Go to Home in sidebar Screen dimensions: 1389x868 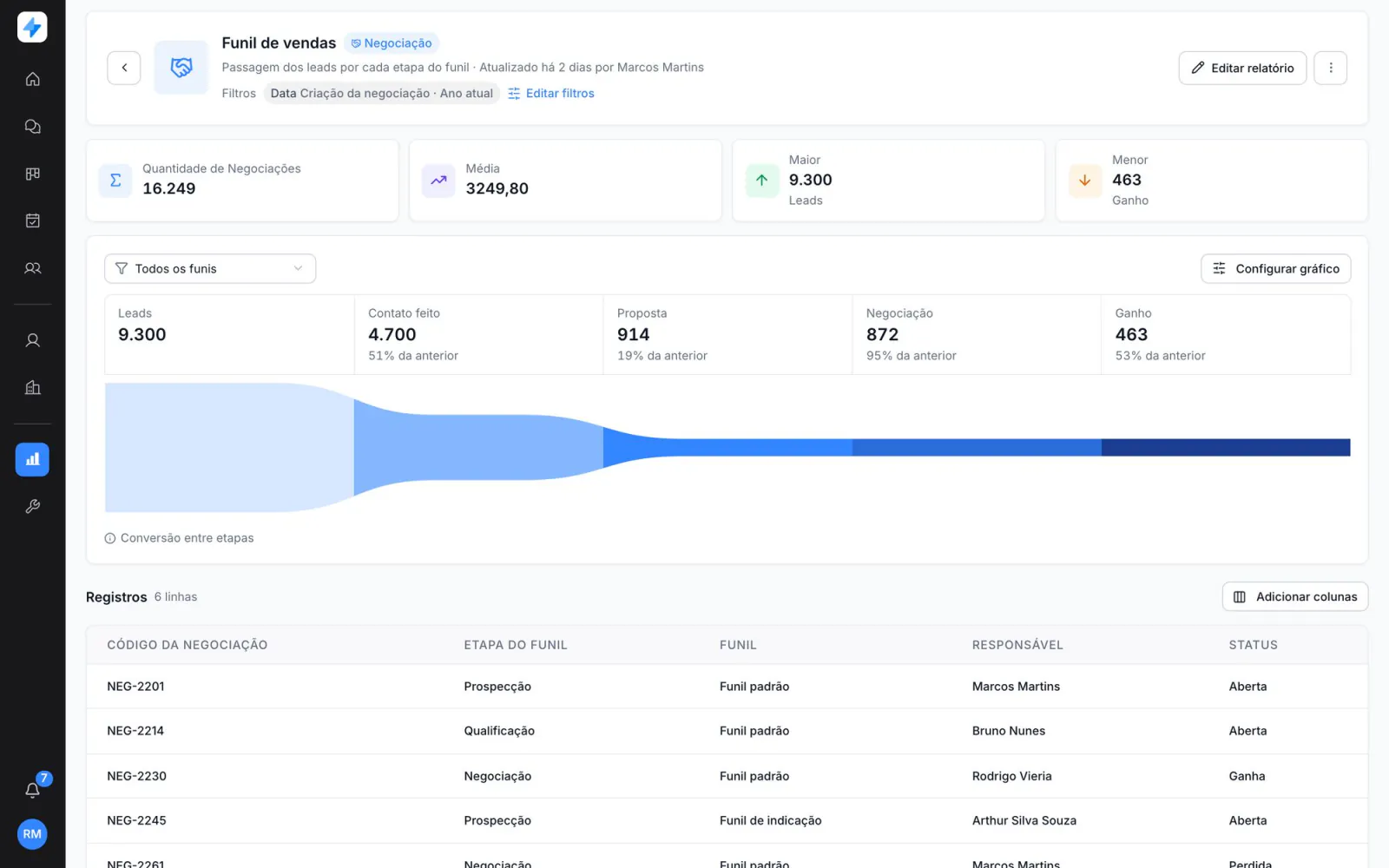32,79
